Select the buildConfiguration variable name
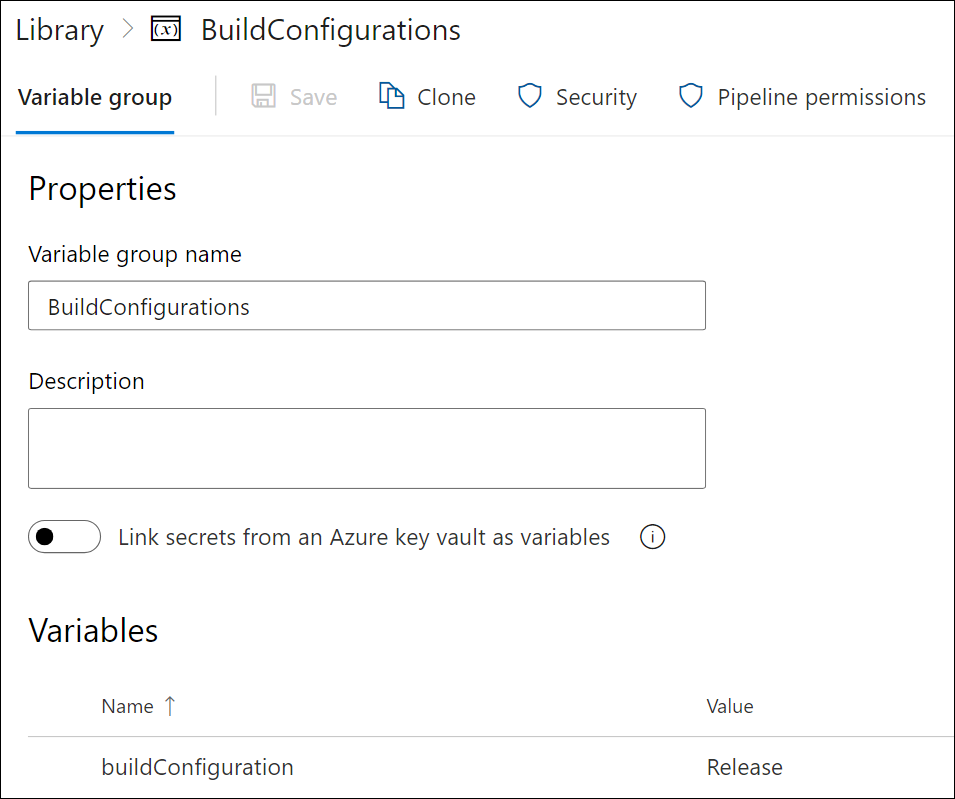Viewport: 955px width, 799px height. (x=197, y=767)
